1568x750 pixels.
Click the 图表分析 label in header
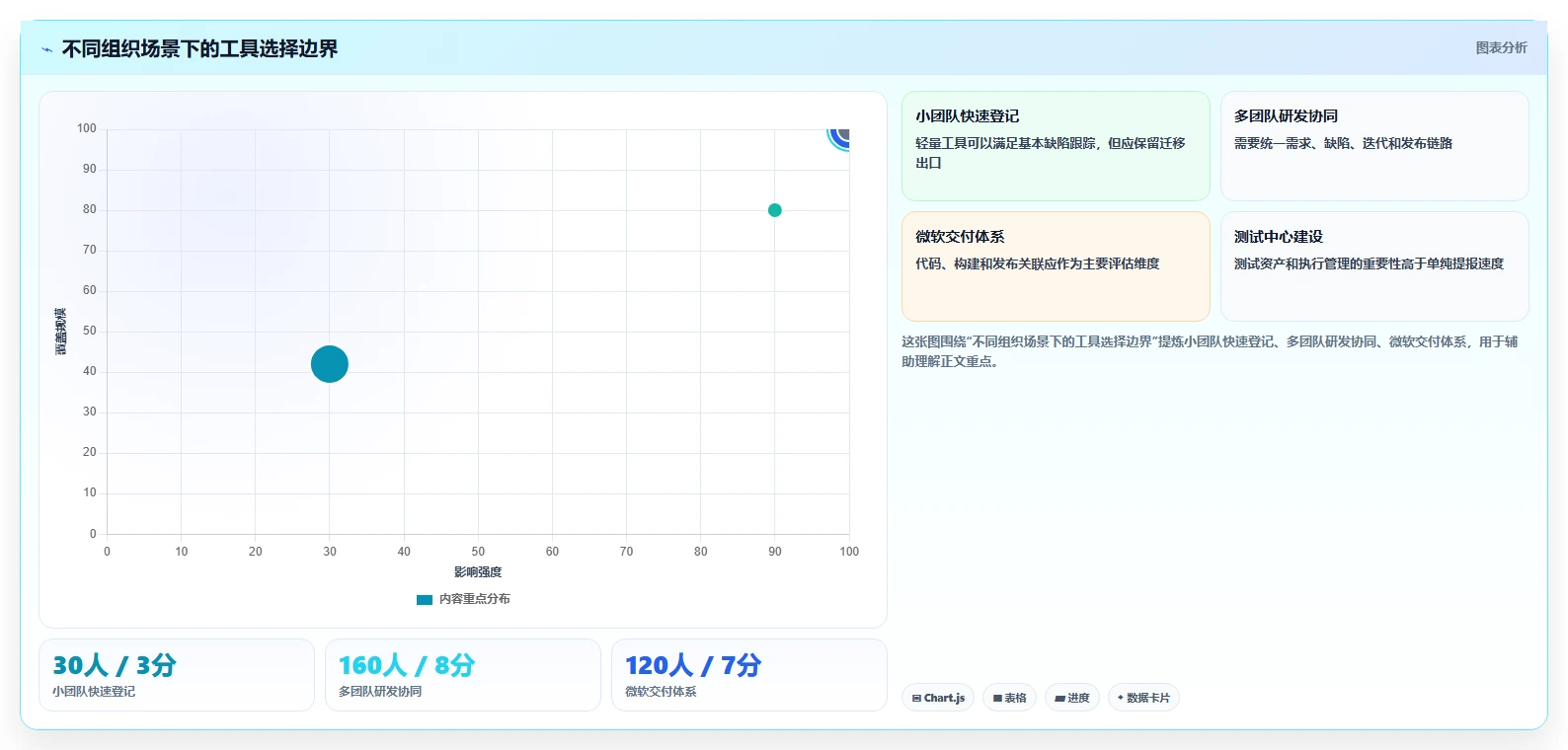[x=1501, y=47]
